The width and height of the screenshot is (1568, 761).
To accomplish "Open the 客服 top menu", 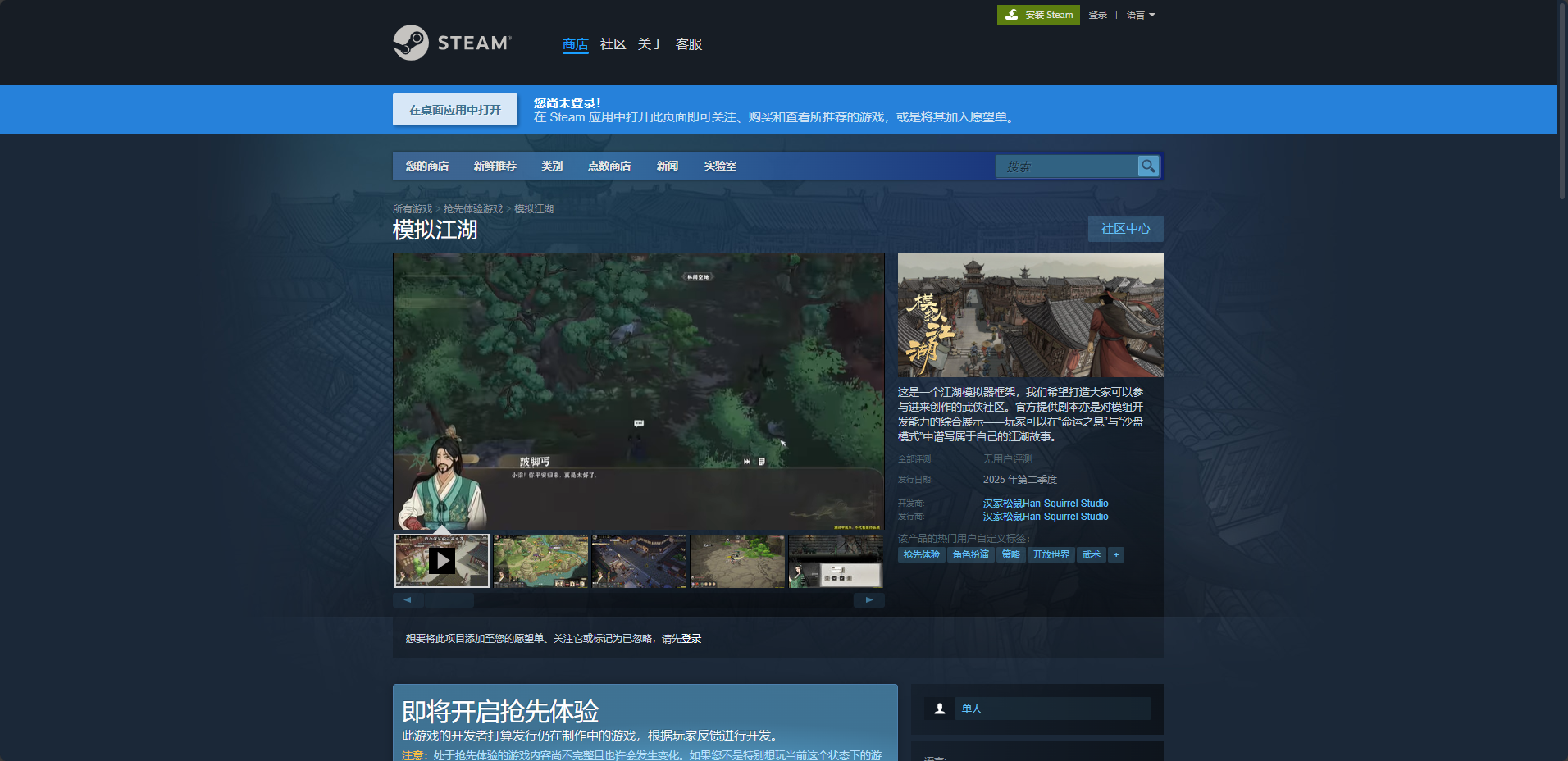I will click(x=688, y=44).
